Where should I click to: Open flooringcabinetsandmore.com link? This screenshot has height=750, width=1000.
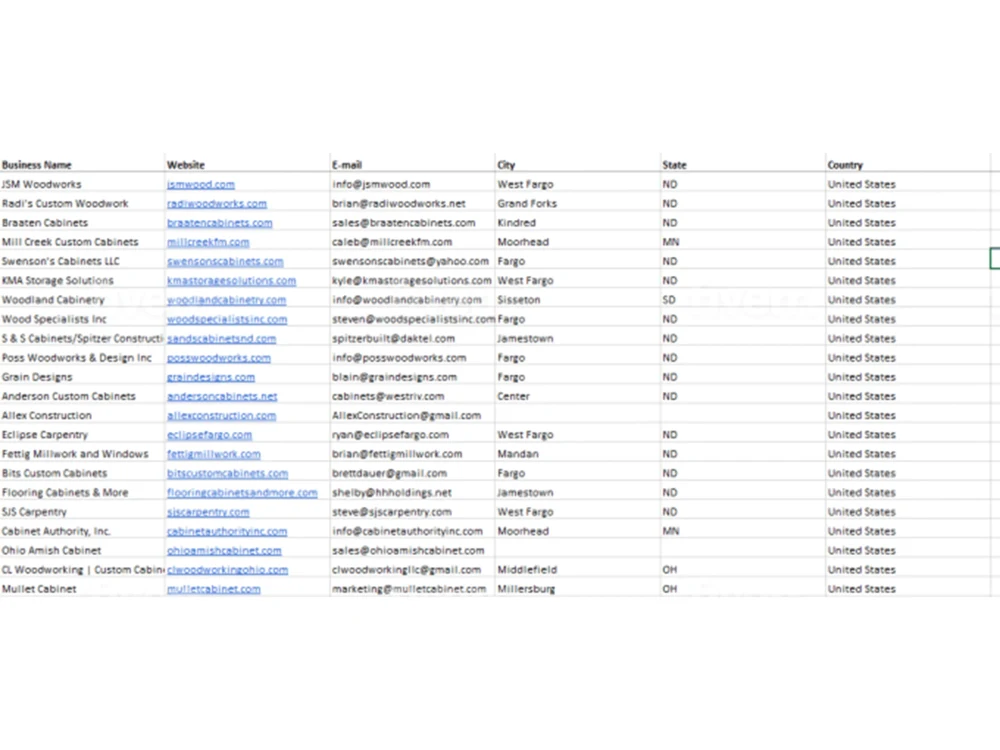point(242,492)
